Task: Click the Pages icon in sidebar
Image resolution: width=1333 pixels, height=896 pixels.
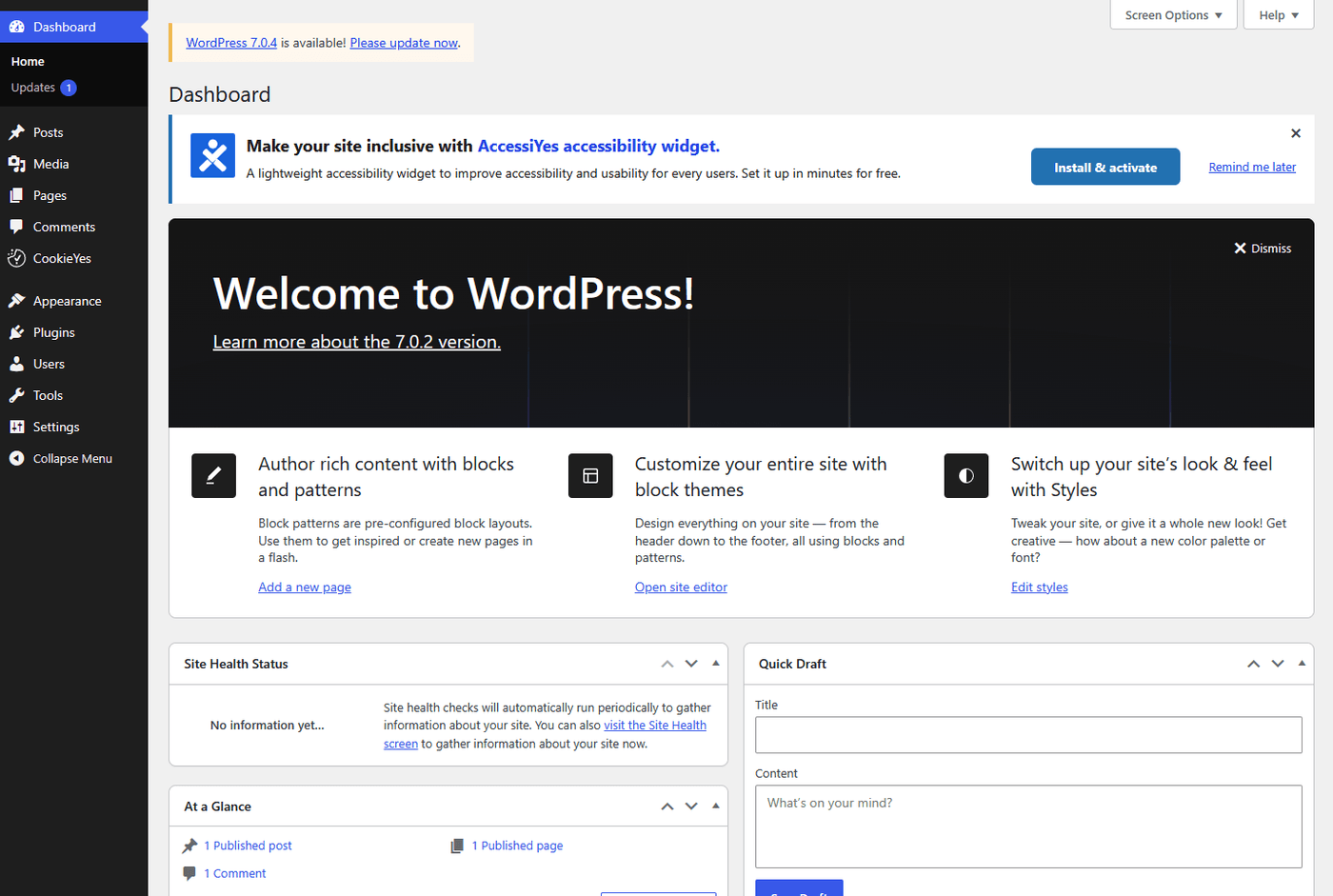Action: tap(16, 195)
